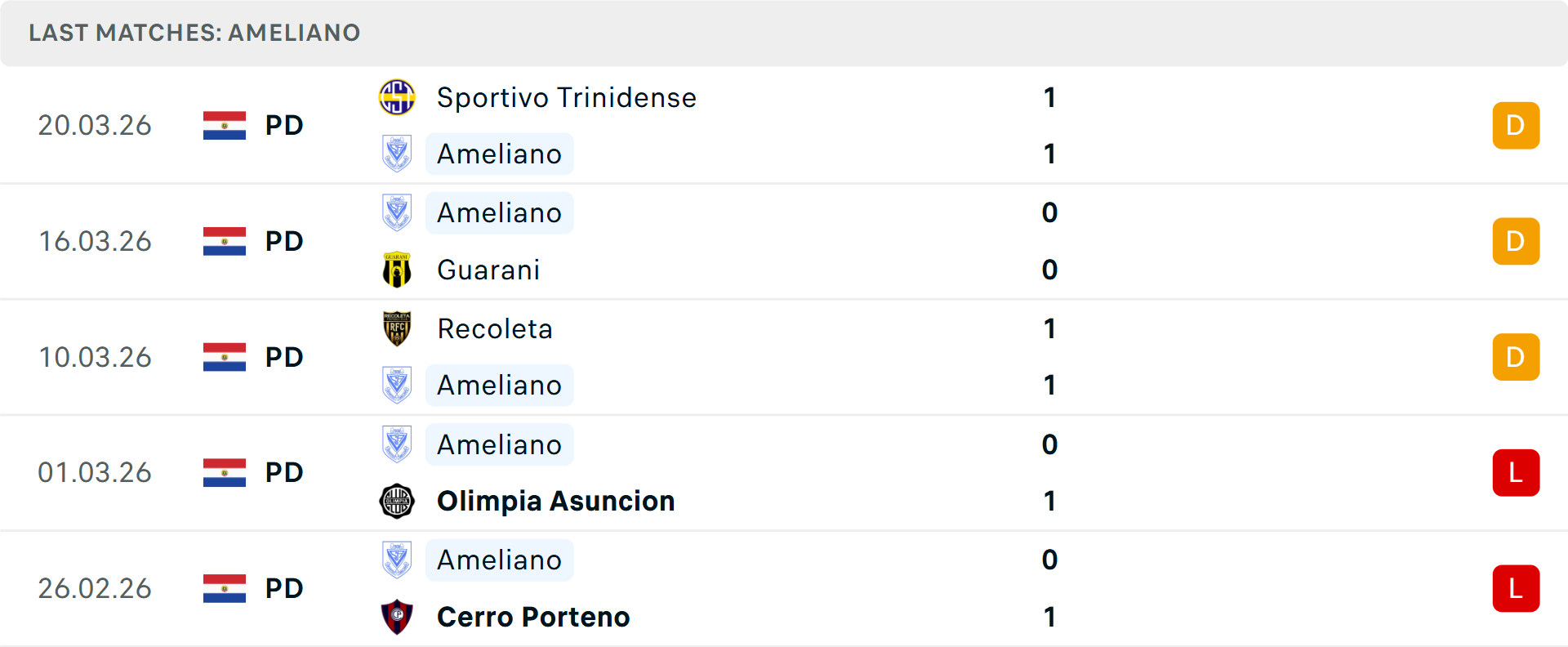Open the Ameliano team page from the highlighted name
The image size is (1568, 647).
[499, 154]
